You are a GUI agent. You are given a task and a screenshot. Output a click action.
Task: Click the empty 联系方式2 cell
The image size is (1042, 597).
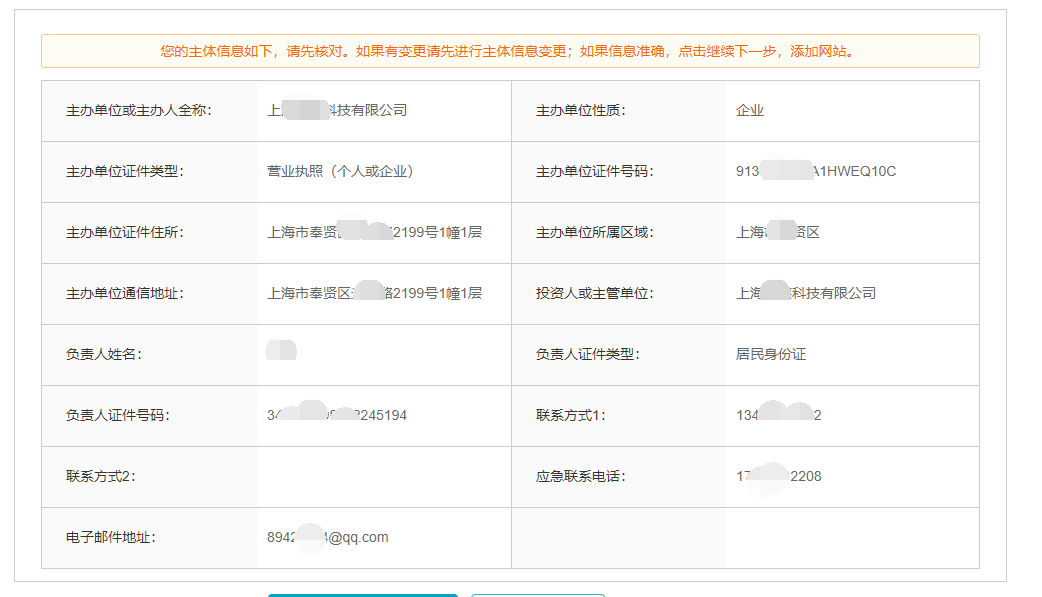370,476
